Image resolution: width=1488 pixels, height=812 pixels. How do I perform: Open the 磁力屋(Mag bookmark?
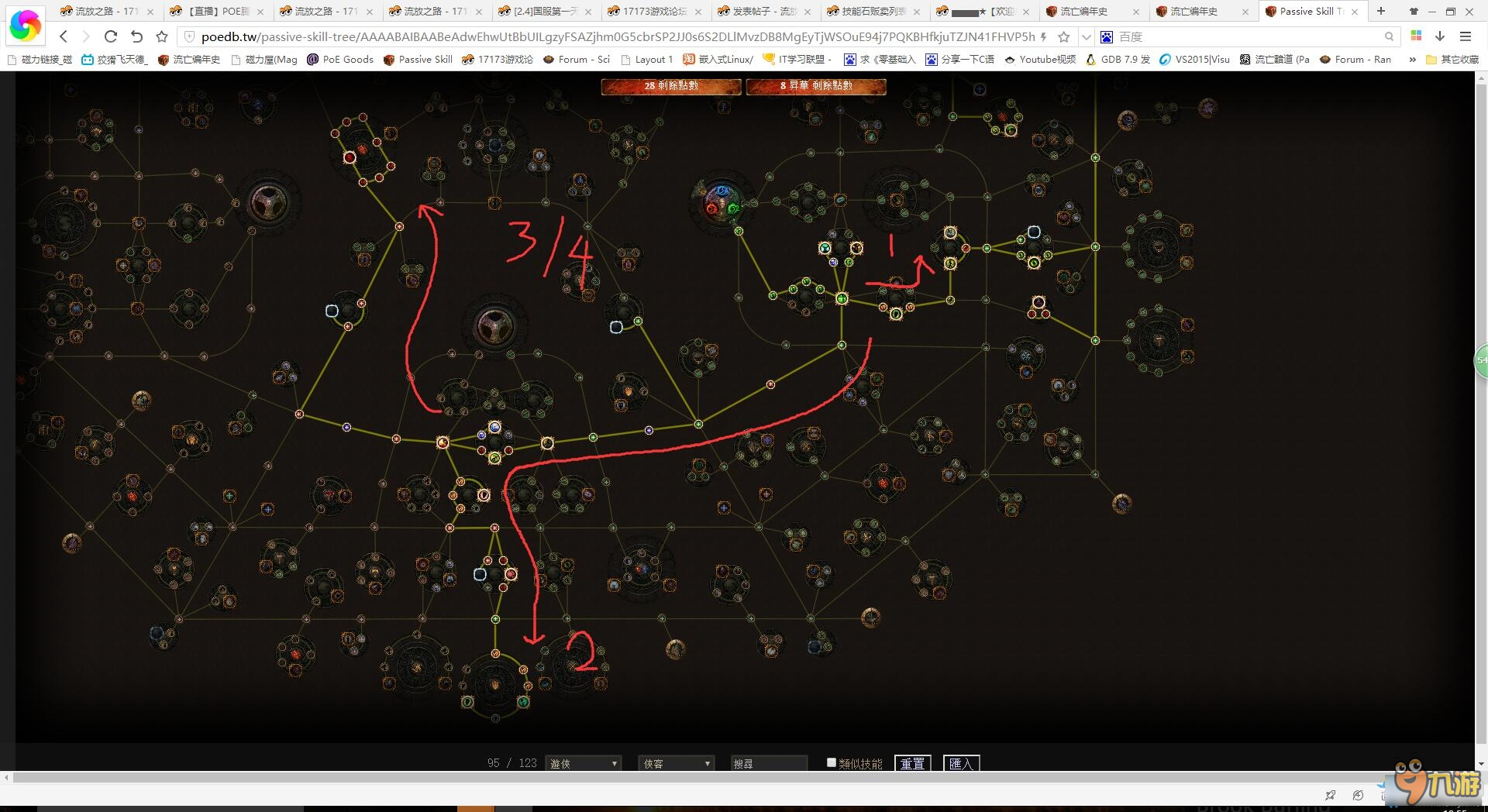pos(264,59)
